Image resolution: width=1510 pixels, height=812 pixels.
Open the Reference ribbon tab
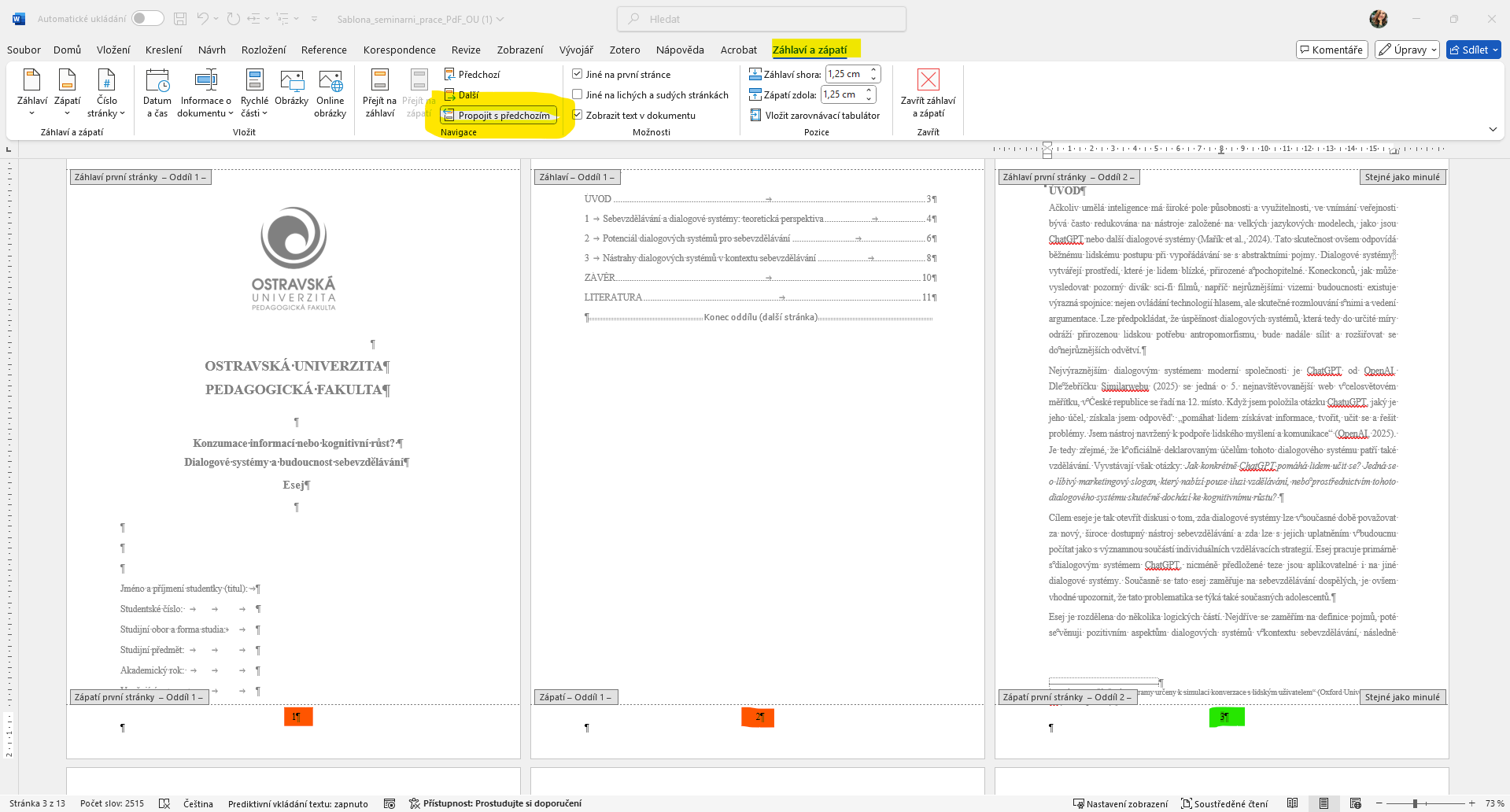(323, 50)
